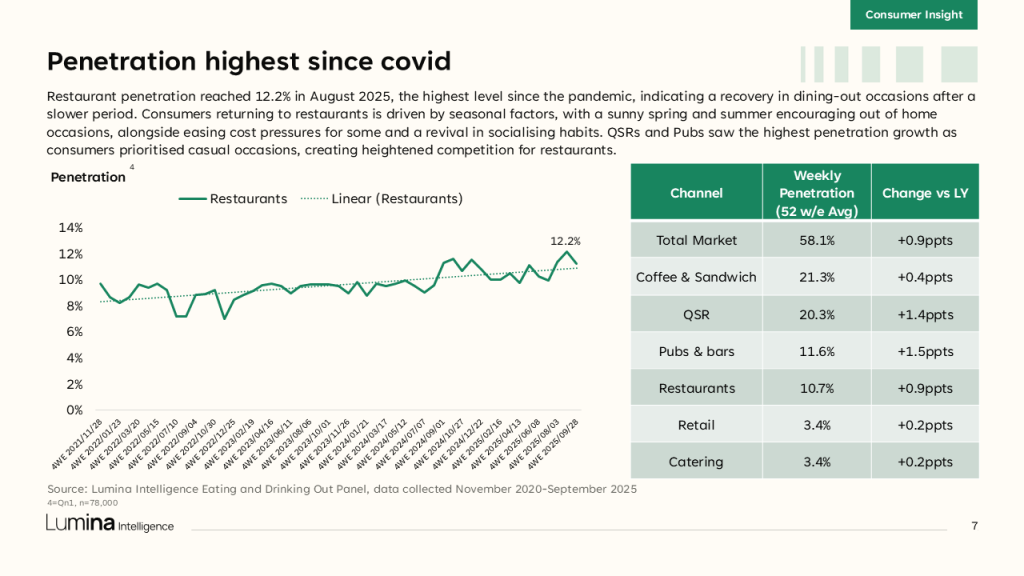The image size is (1024, 576).
Task: Select the Total Market row label
Action: click(696, 240)
